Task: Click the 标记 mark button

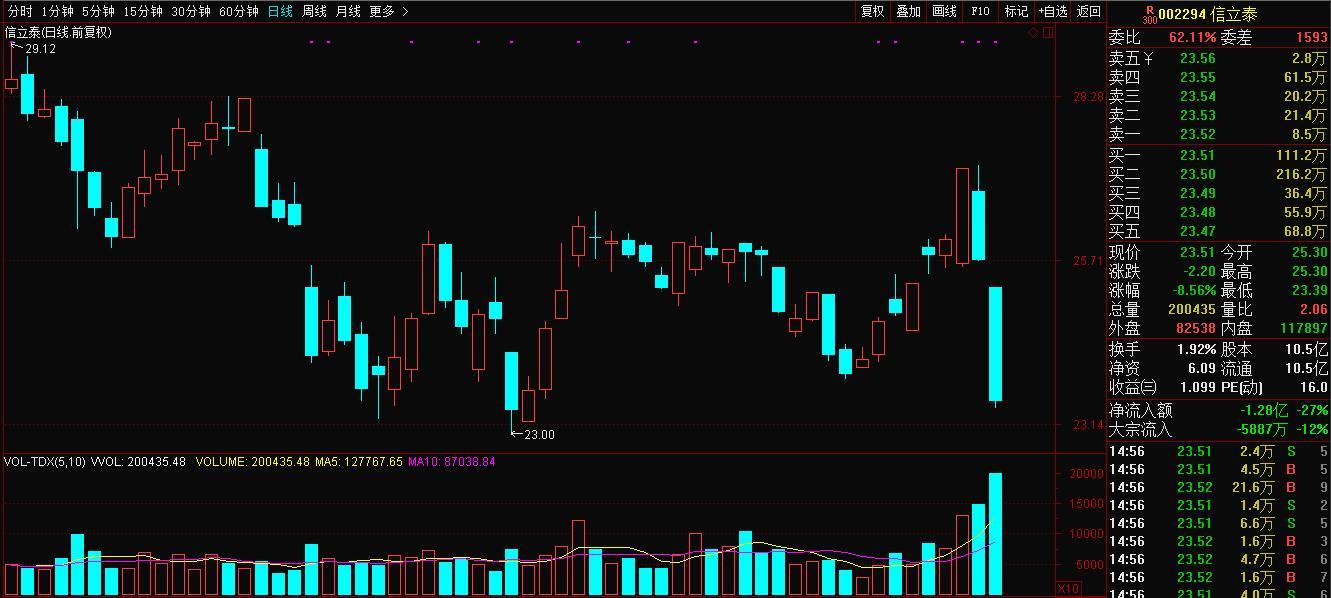Action: click(1016, 11)
